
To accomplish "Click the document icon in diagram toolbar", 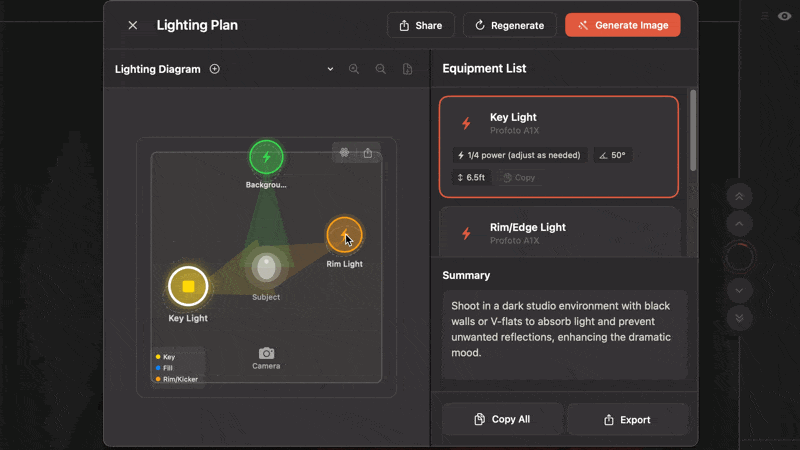I will pos(408,69).
